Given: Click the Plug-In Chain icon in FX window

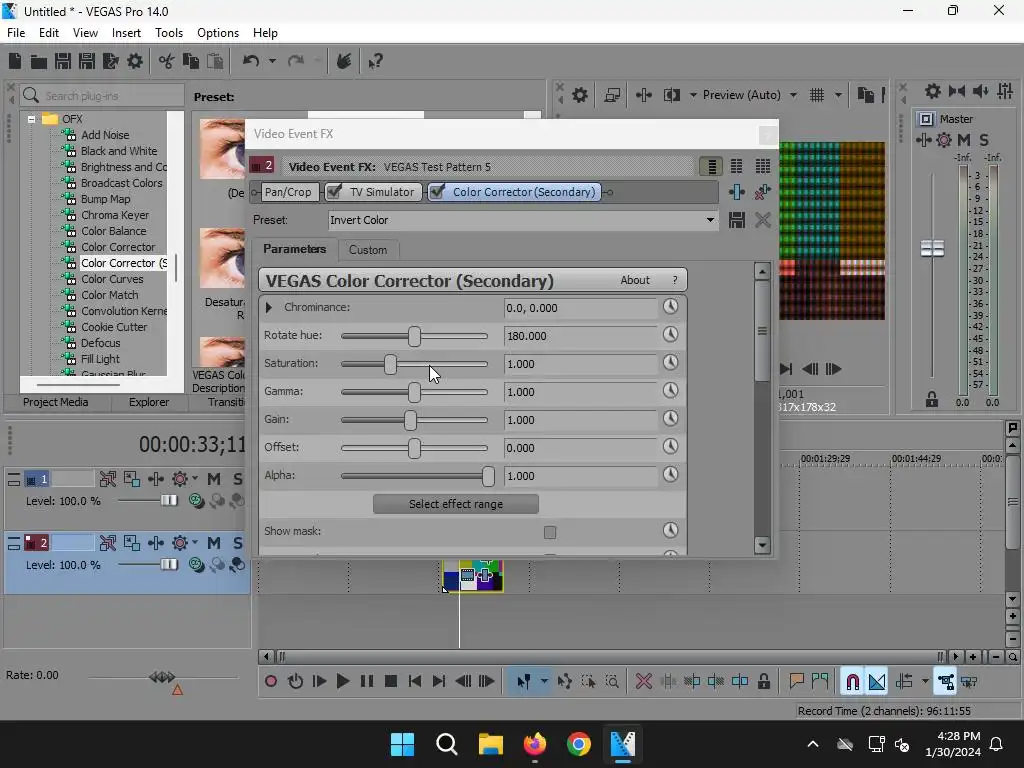Looking at the screenshot, I should (x=737, y=192).
